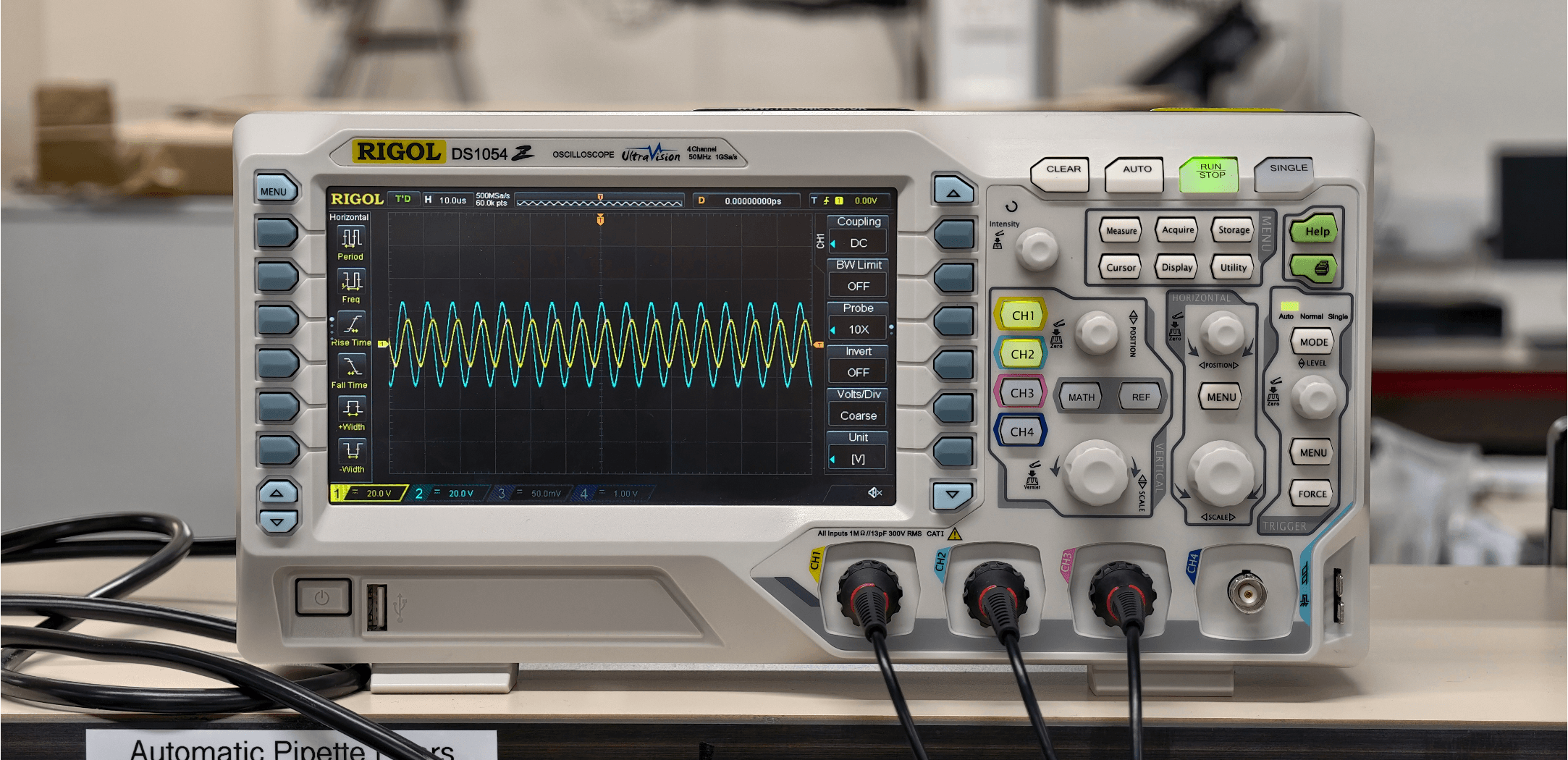Click the vertical SCALE knob
Image resolution: width=1568 pixels, height=760 pixels.
click(1095, 472)
